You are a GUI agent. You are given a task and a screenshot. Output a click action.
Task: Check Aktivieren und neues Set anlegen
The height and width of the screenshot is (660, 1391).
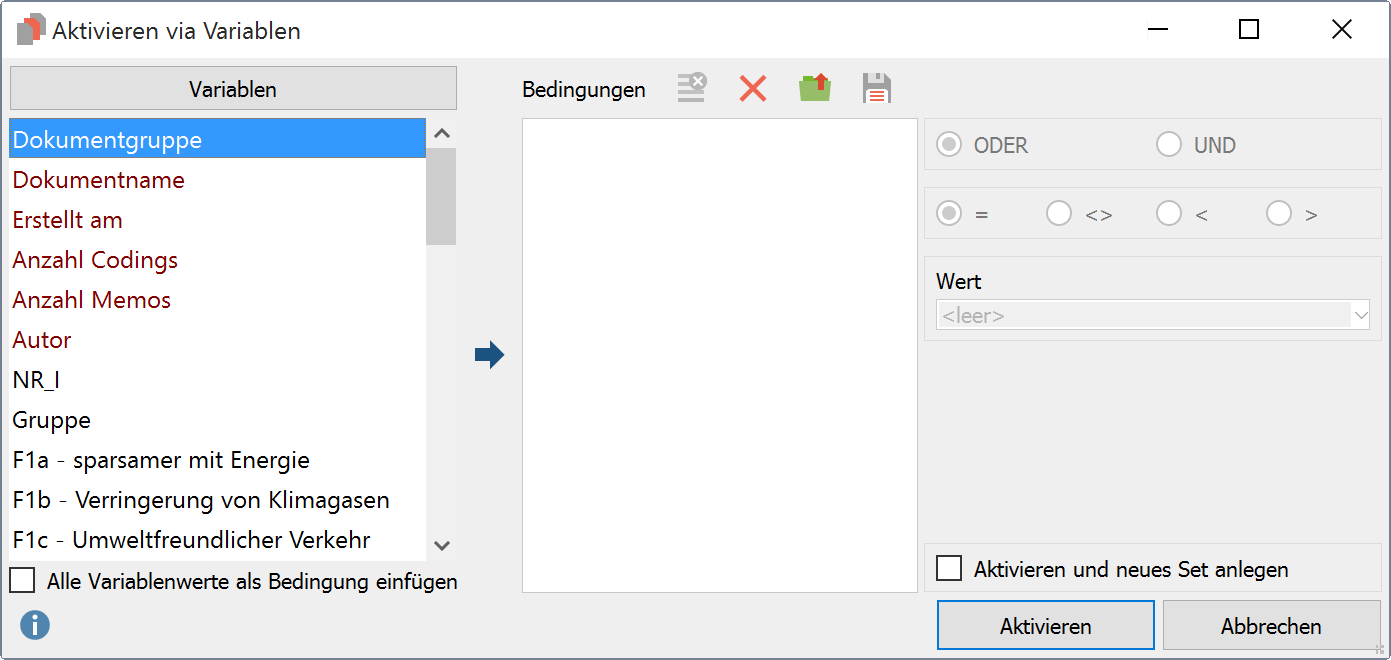tap(948, 569)
